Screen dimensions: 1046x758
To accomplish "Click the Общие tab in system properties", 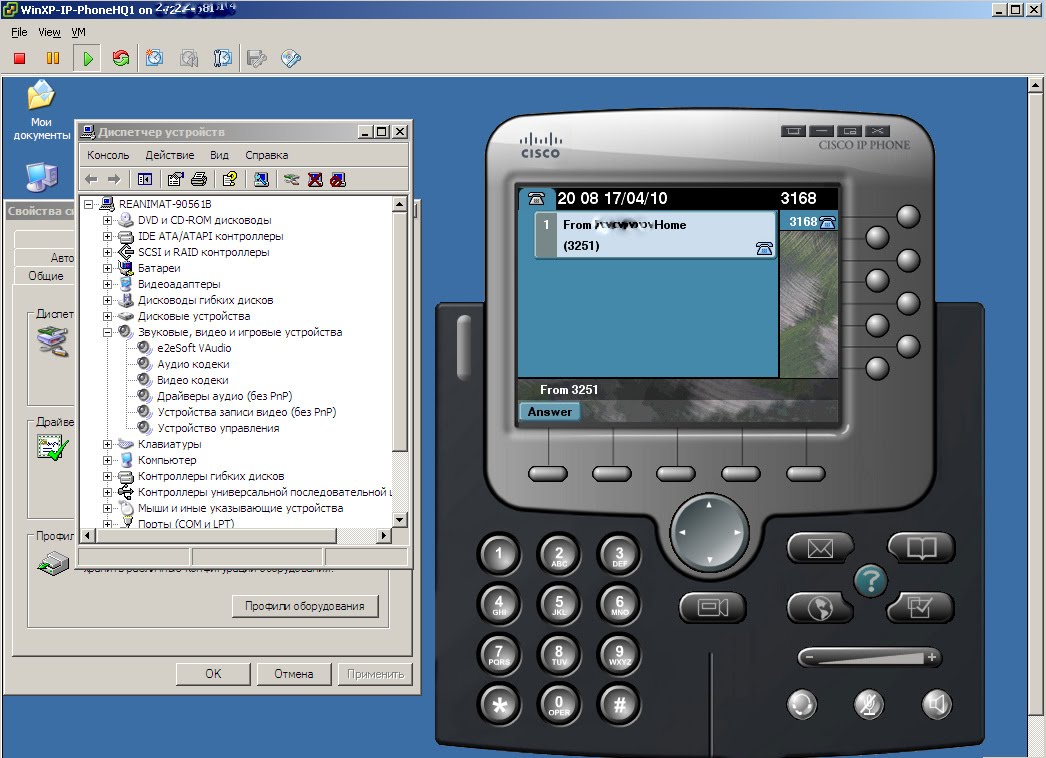I will 45,276.
